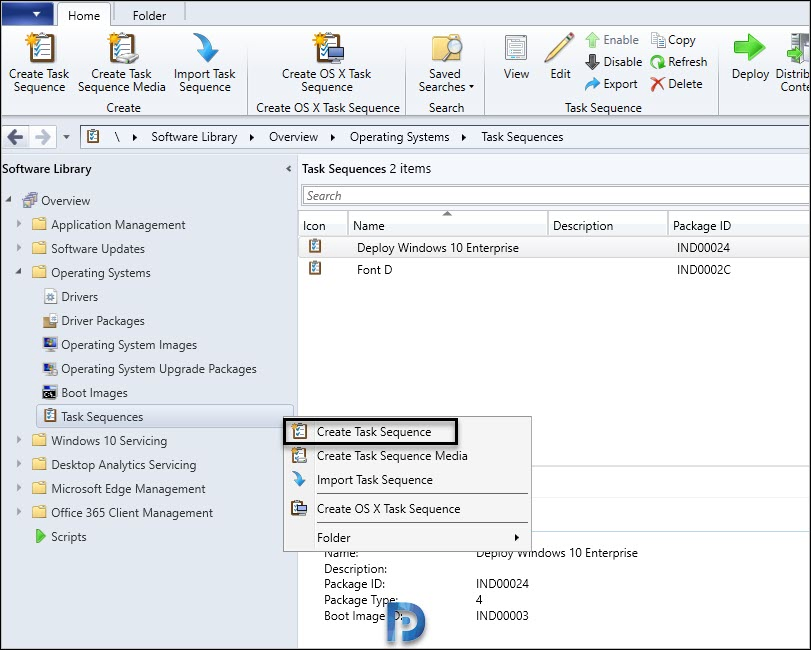Open Saved Searches dropdown in ribbon
Screen dimensions: 811x650
click(x=446, y=63)
